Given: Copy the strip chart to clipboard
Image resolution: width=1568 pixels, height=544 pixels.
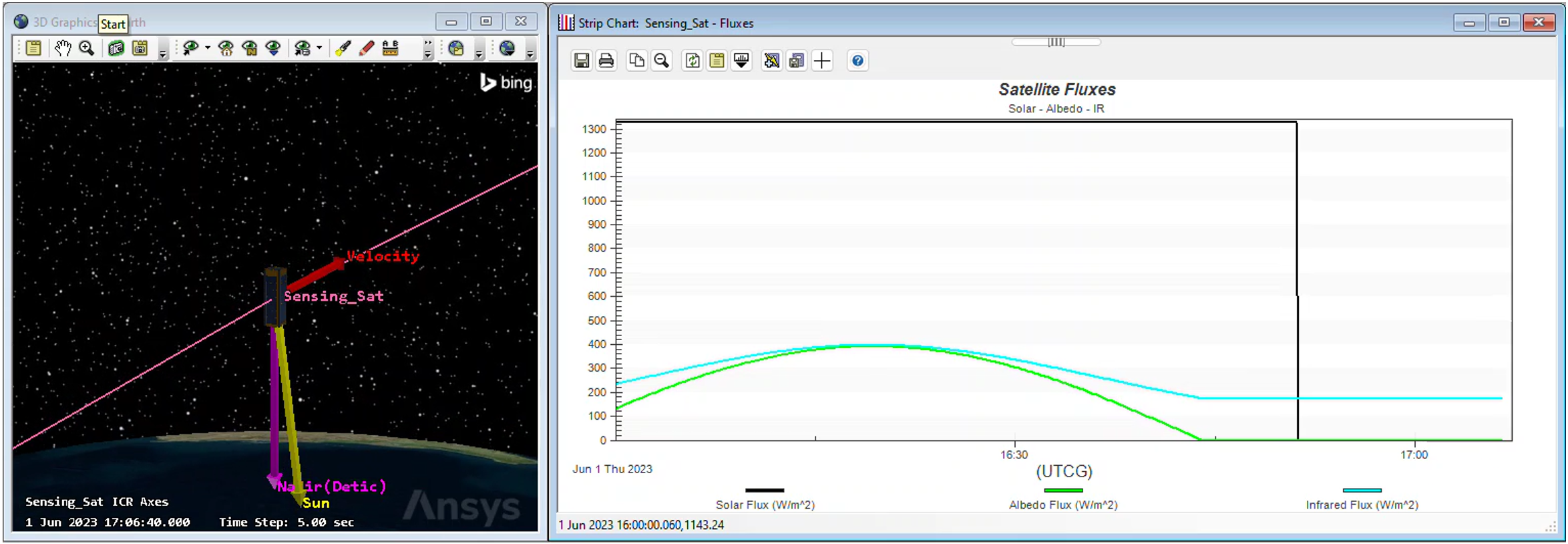Looking at the screenshot, I should click(x=636, y=61).
